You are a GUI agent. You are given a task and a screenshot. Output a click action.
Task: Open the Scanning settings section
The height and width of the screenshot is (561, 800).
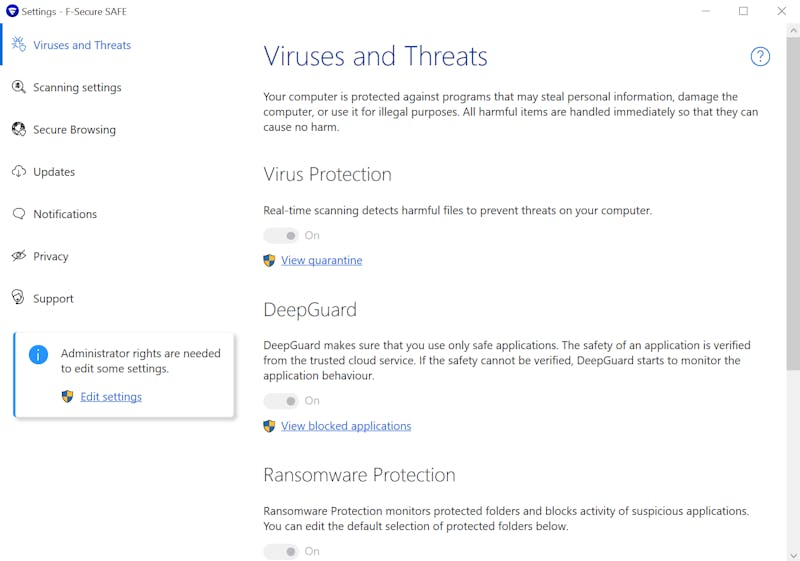pos(77,87)
